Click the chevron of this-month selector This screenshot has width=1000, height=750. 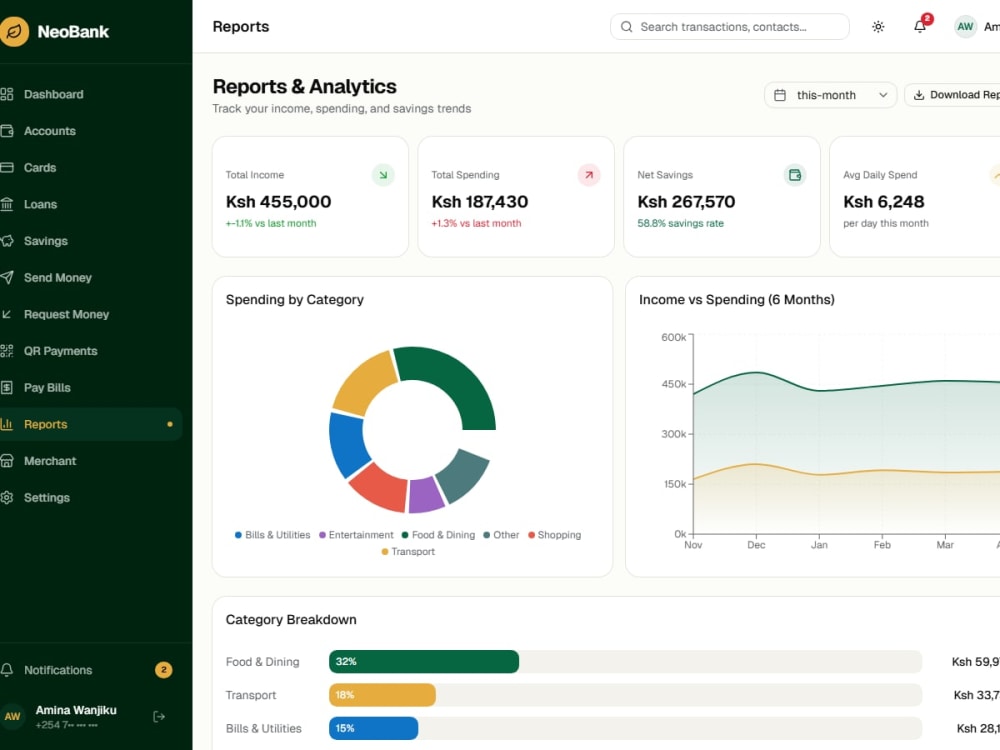click(x=883, y=95)
